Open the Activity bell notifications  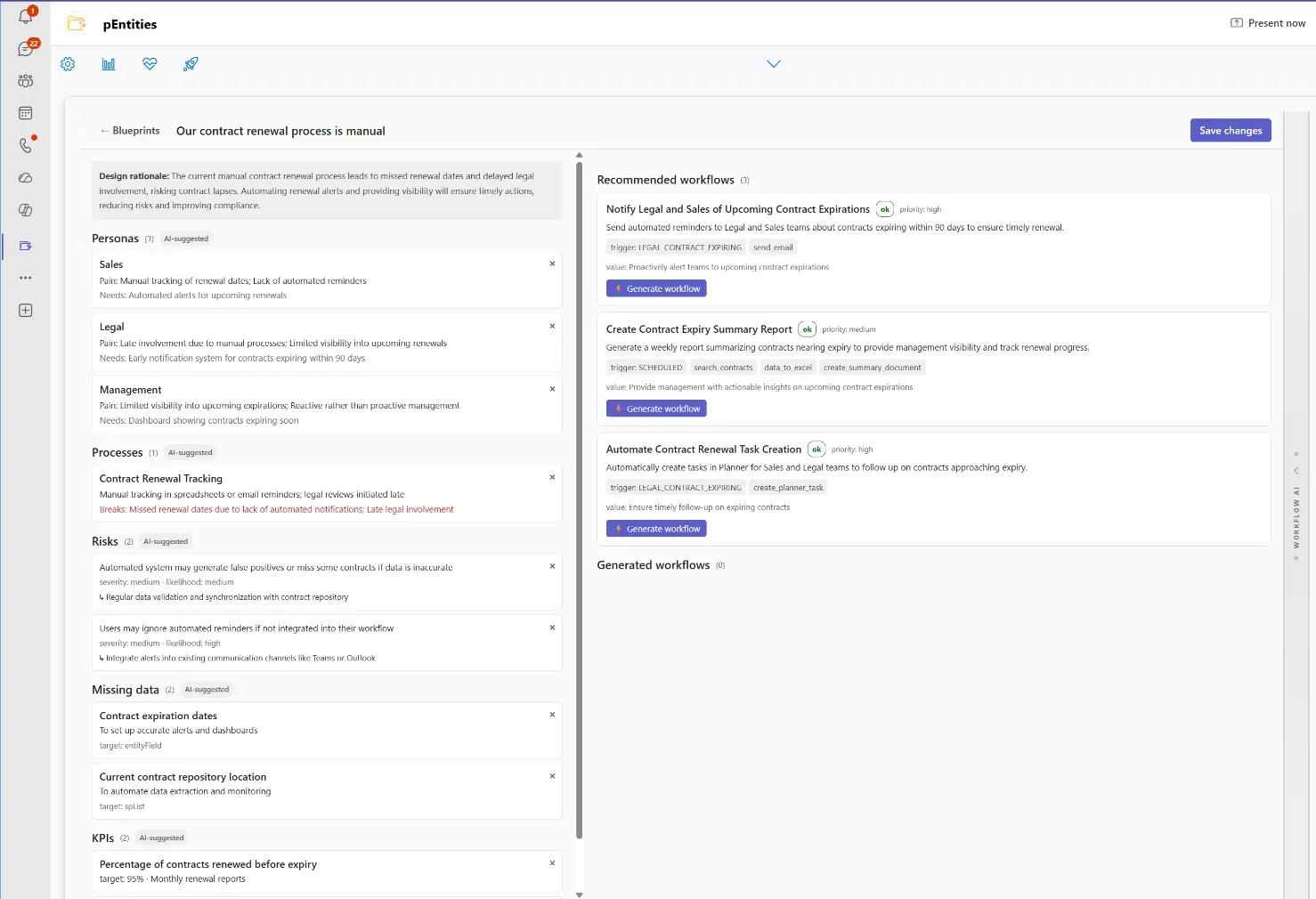click(26, 16)
